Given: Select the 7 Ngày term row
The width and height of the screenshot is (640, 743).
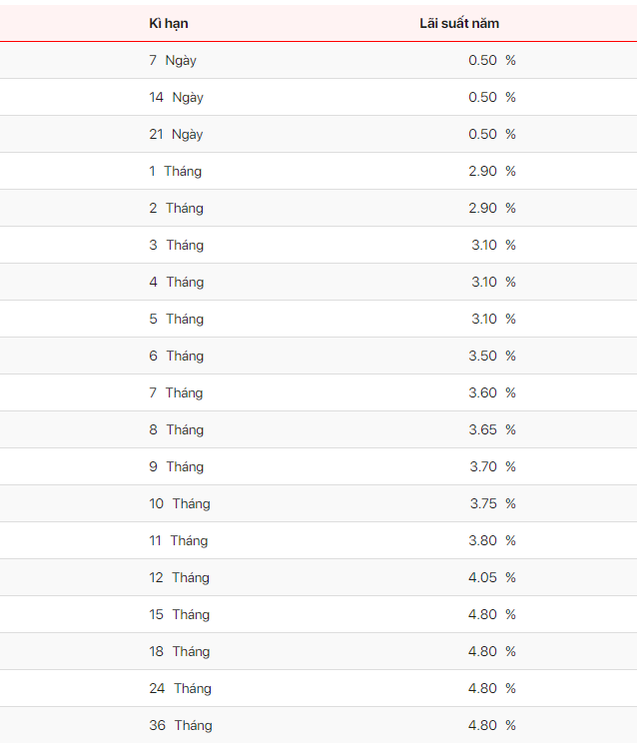Looking at the screenshot, I should (x=318, y=60).
